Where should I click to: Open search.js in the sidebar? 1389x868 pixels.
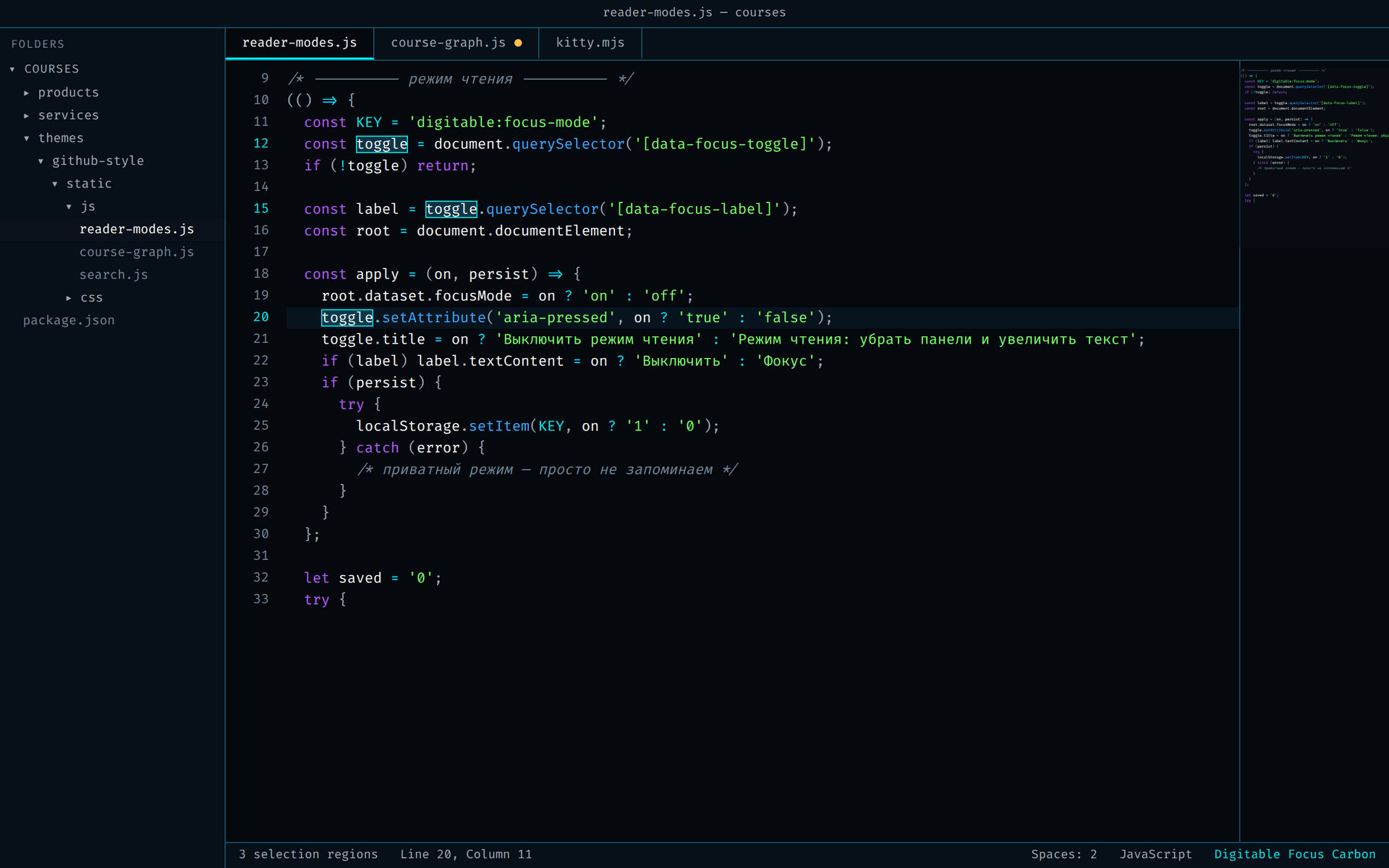point(114,275)
